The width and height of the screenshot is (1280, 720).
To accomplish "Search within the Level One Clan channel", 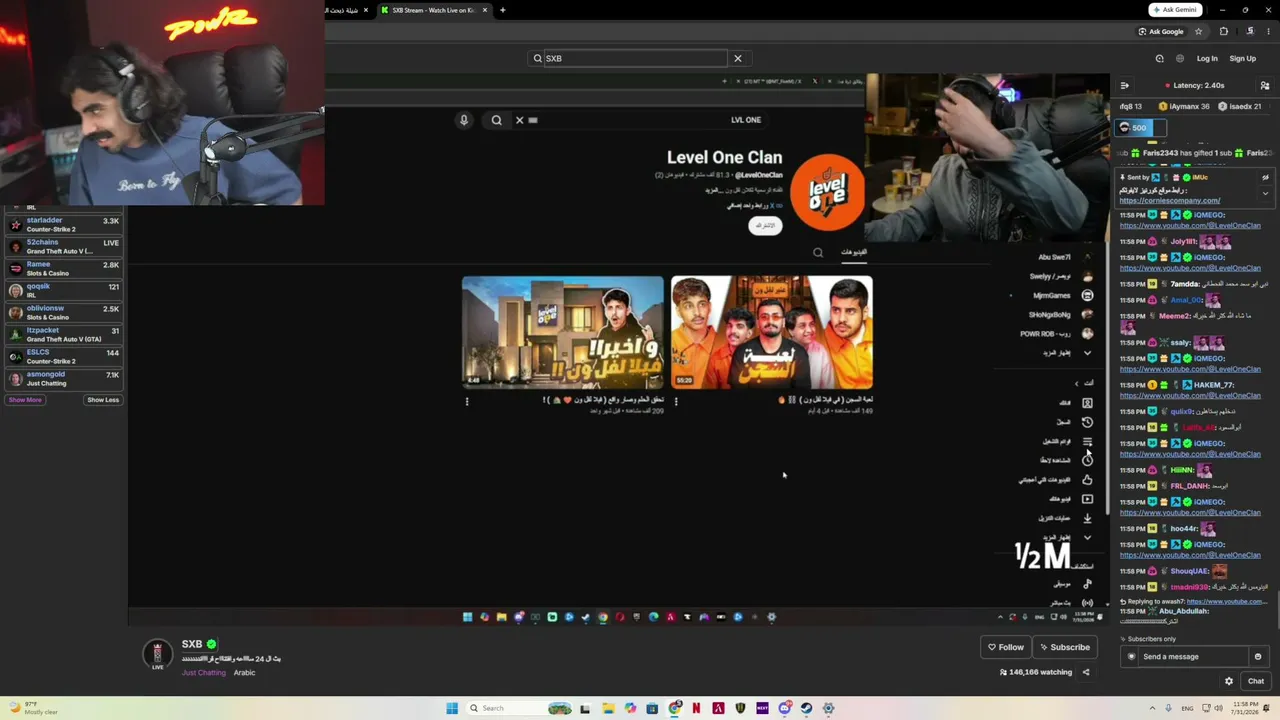I will [x=818, y=252].
